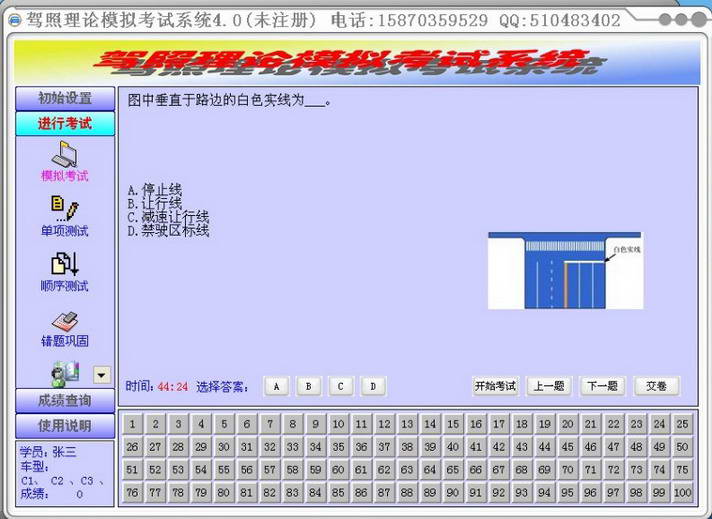This screenshot has width=712, height=519.
Task: Jump to question number 88
Action: pos(407,492)
